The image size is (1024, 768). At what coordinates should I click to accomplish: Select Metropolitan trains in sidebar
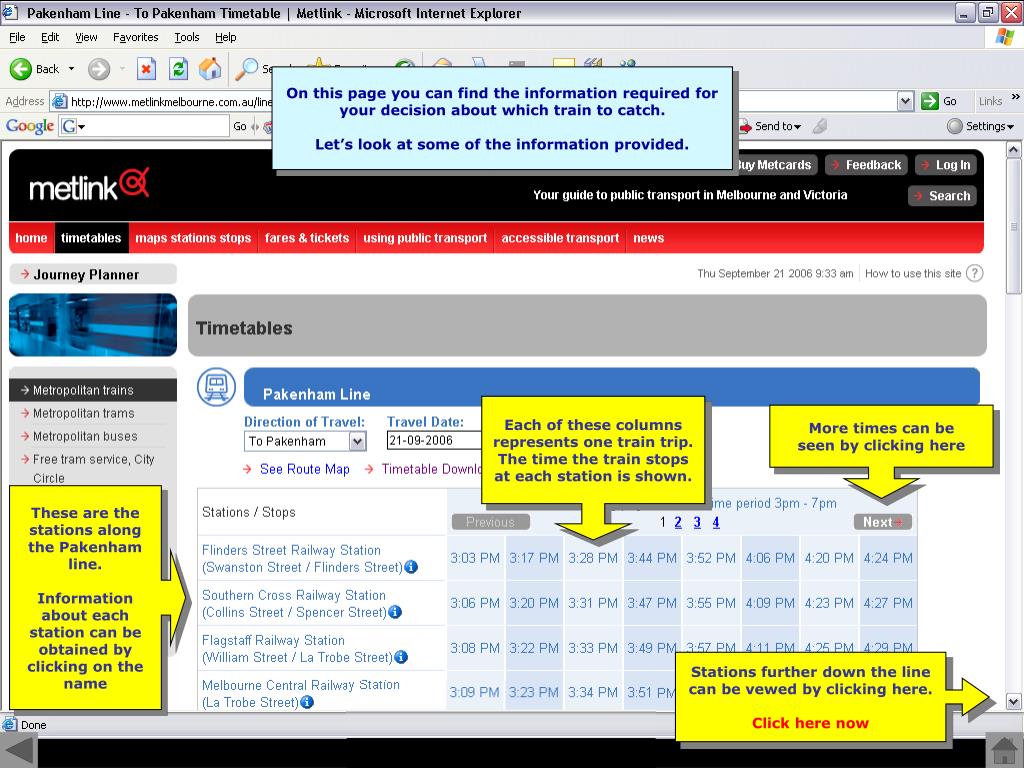click(x=93, y=390)
